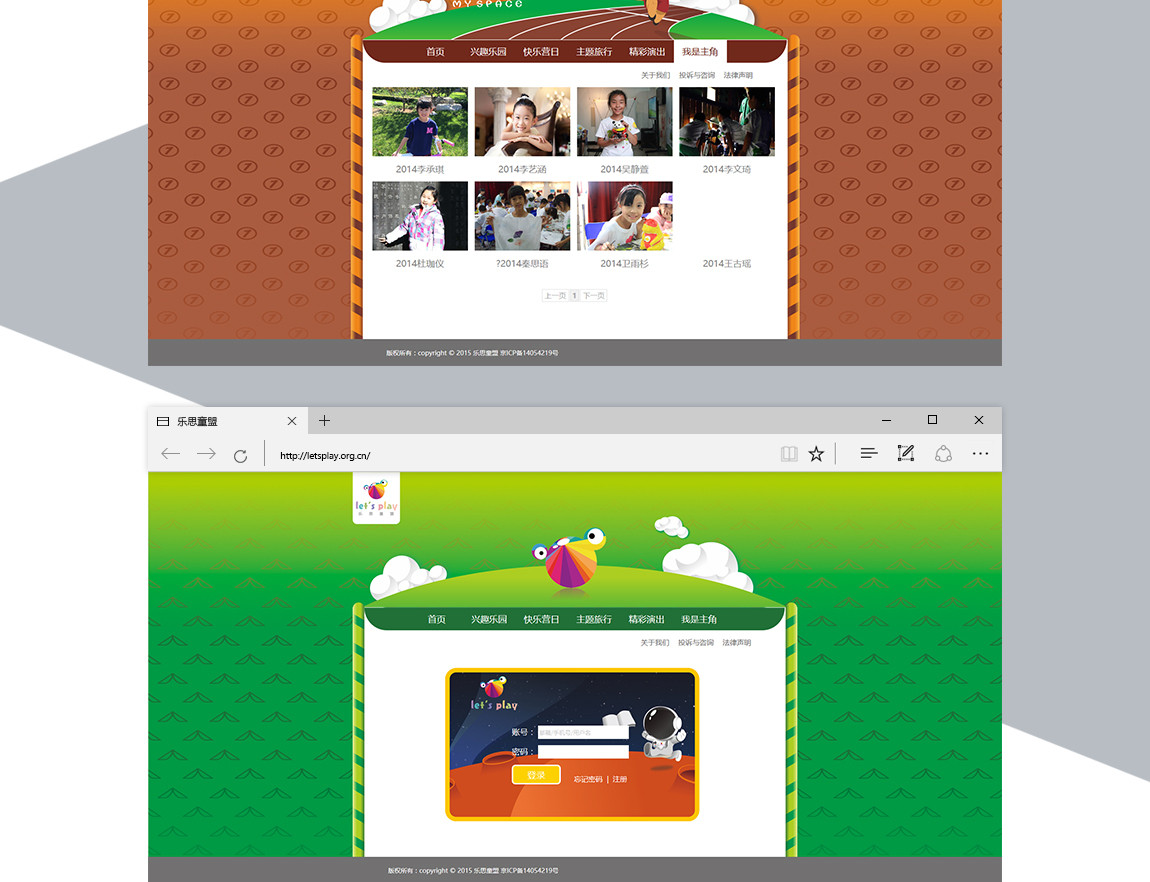The height and width of the screenshot is (882, 1150).
Task: Click the 注册 register link
Action: [x=620, y=779]
